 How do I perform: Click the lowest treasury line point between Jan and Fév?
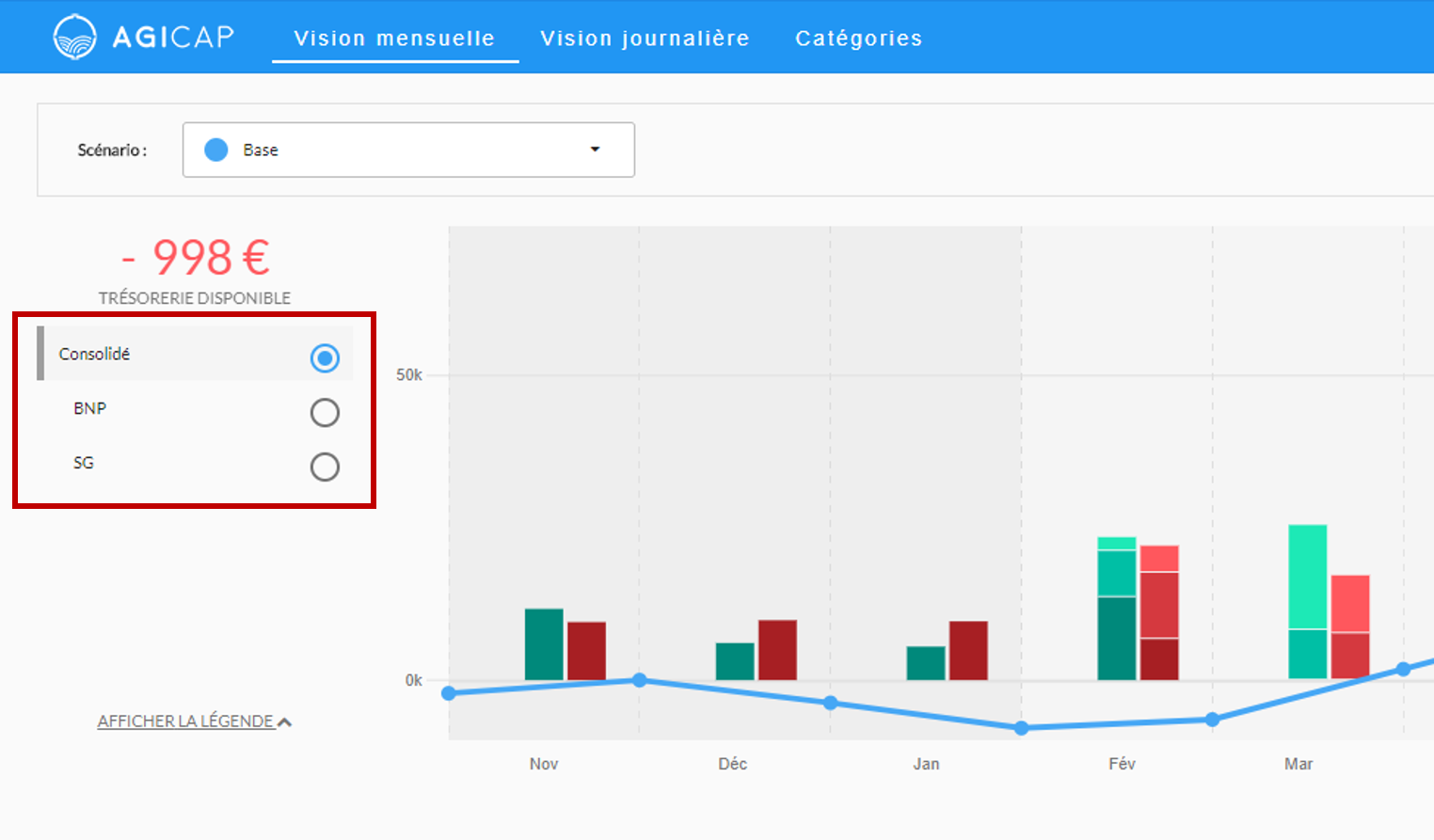[x=1022, y=728]
